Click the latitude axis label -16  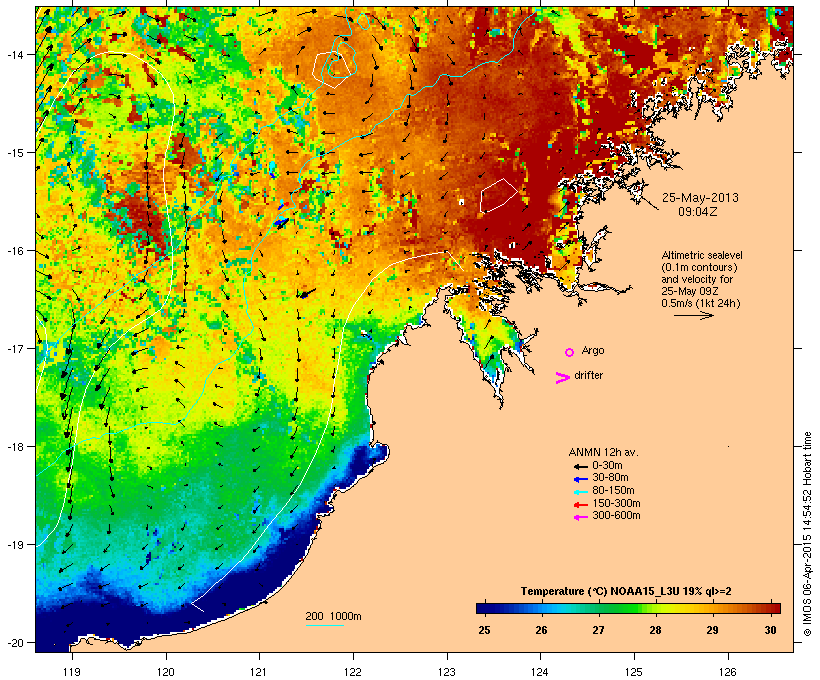15,251
